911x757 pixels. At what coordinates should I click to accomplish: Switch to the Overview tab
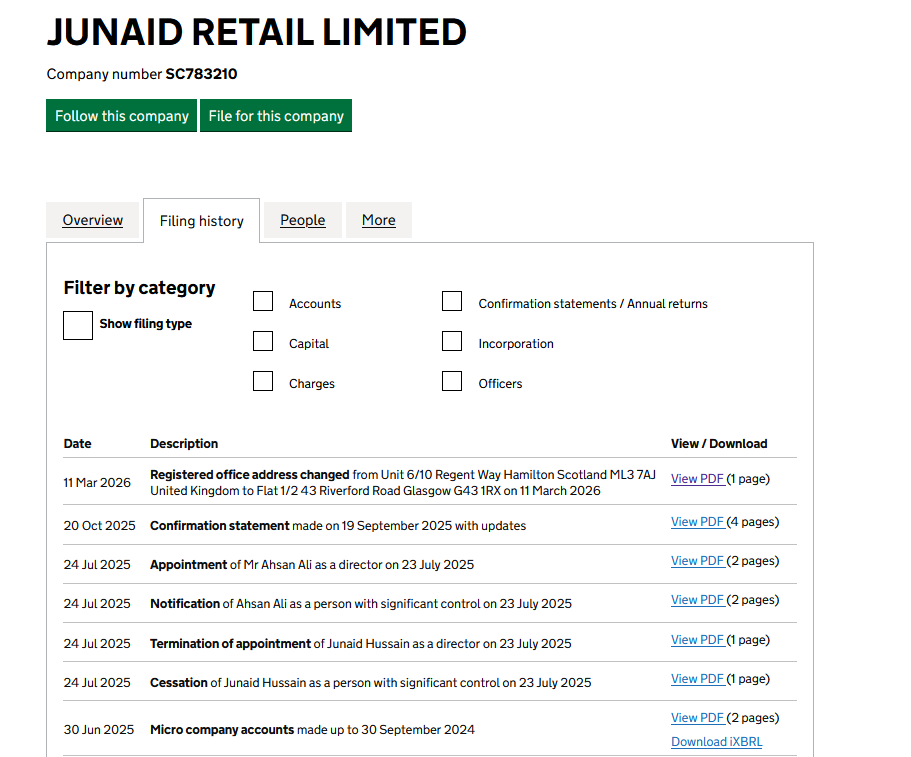coord(93,220)
